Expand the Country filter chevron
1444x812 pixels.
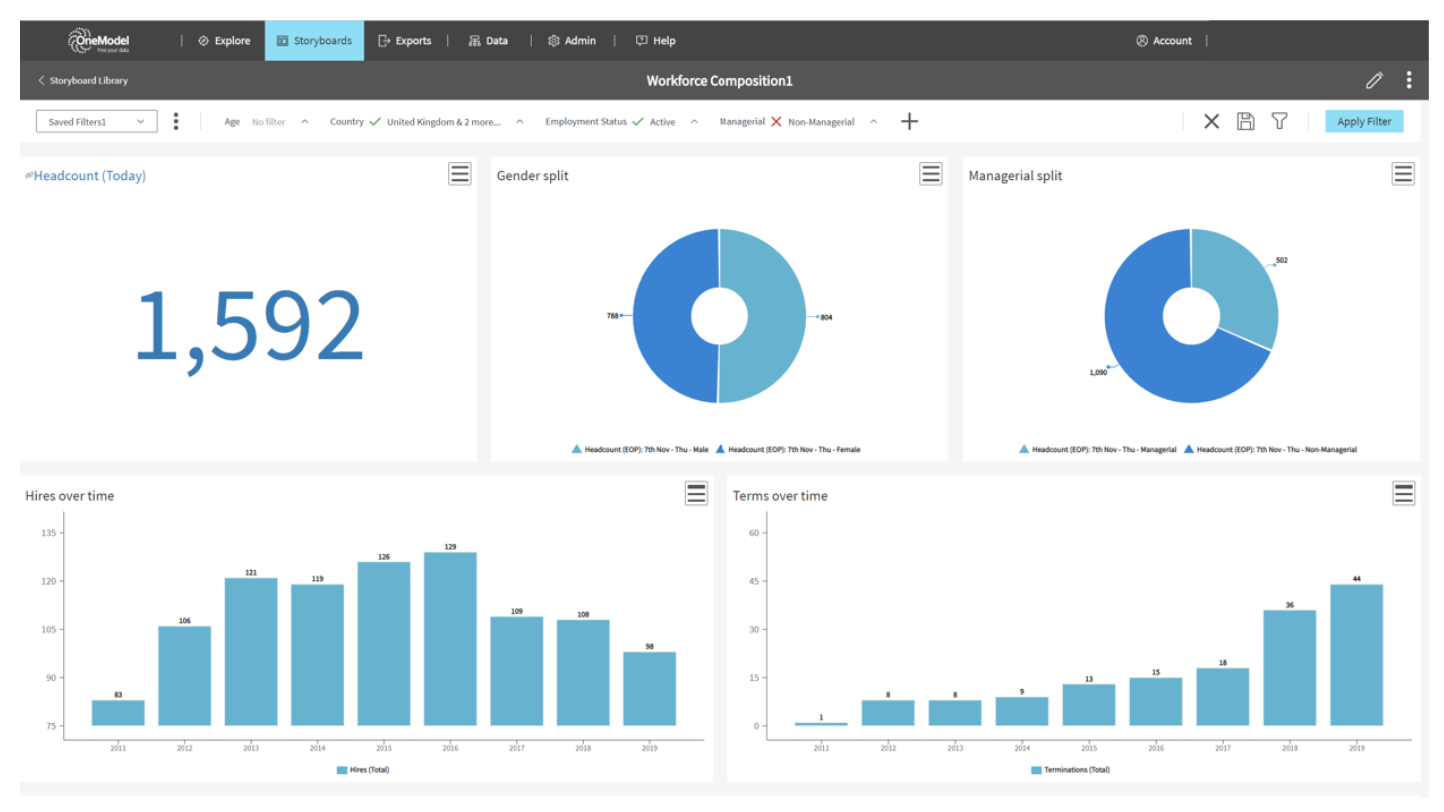pyautogui.click(x=520, y=122)
